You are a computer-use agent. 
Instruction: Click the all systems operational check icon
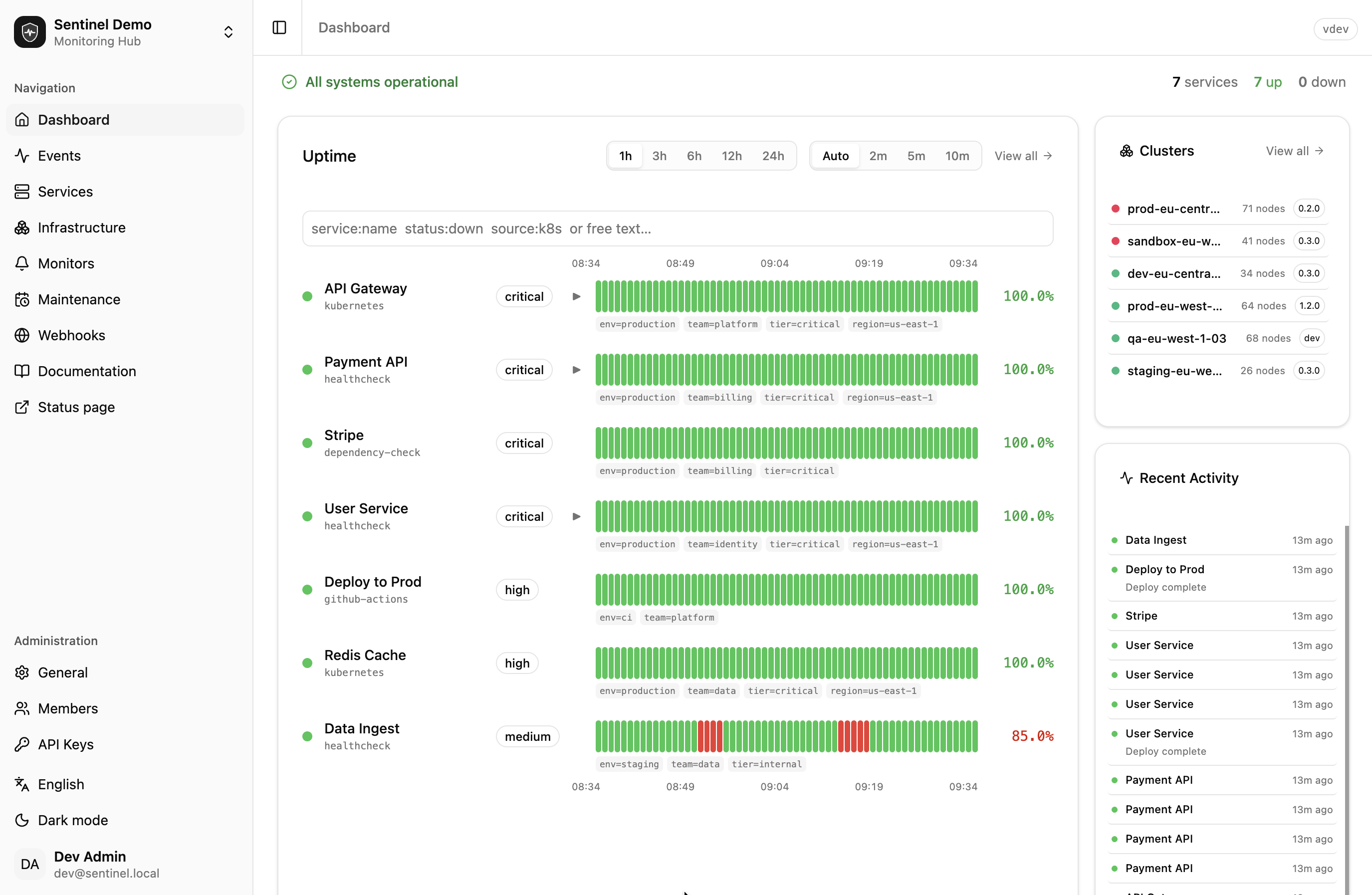pos(289,82)
